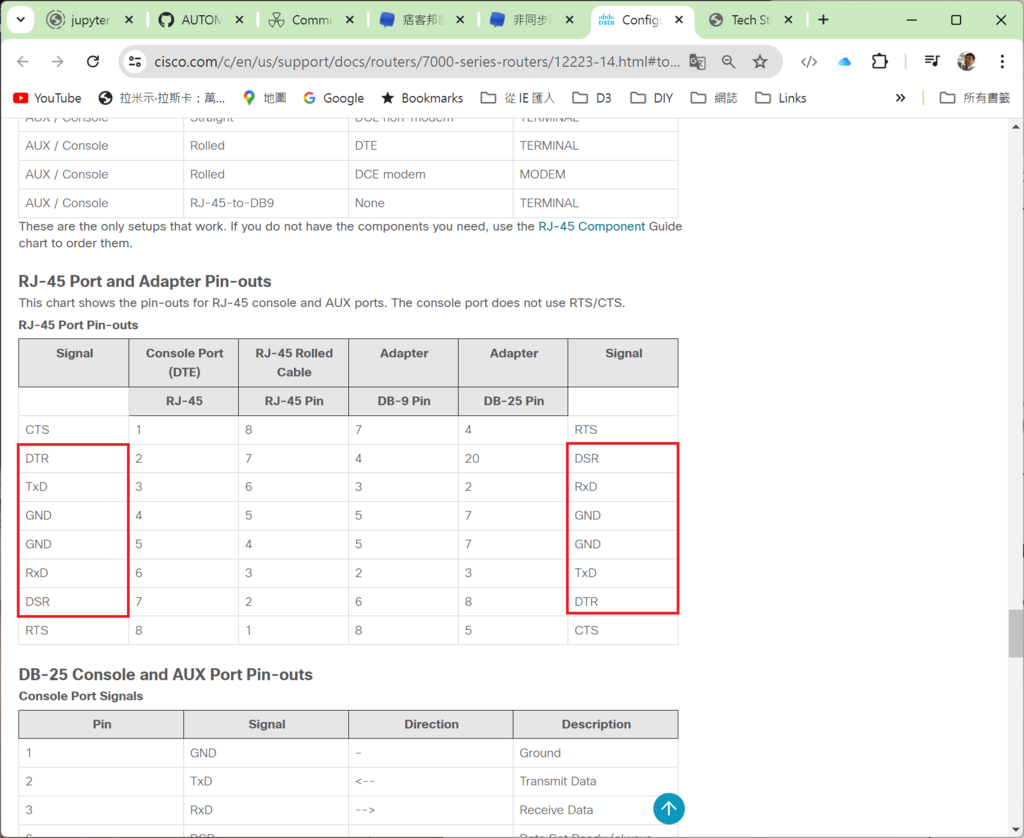Viewport: 1024px width, 838px height.
Task: Open media control icon
Action: pyautogui.click(x=932, y=61)
